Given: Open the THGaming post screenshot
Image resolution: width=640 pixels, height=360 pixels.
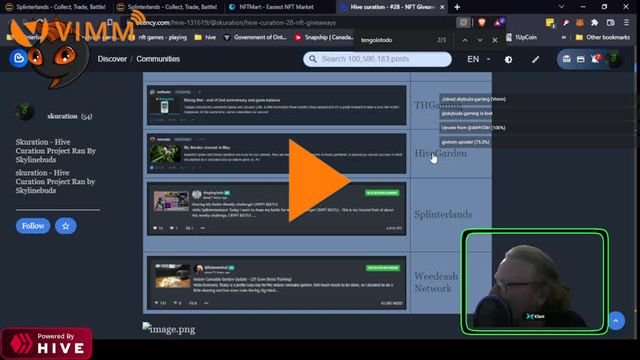Looking at the screenshot, I should pyautogui.click(x=277, y=105).
